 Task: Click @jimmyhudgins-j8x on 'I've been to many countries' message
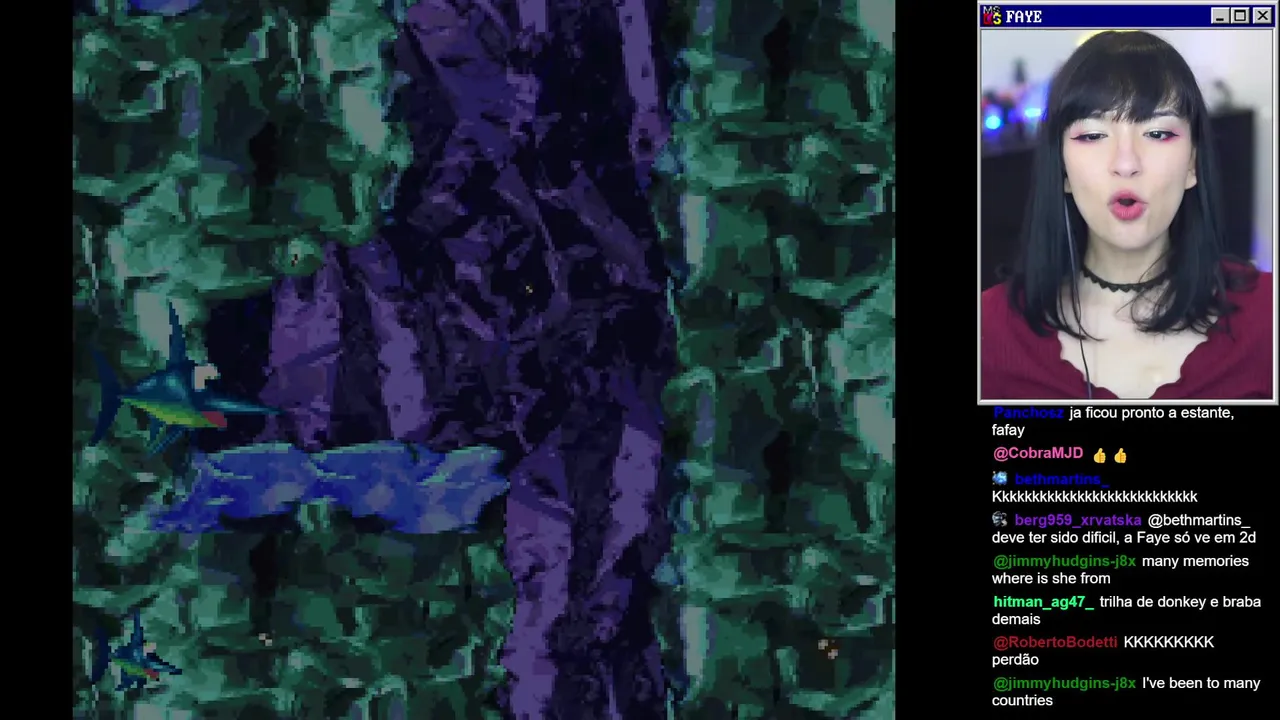pyautogui.click(x=1064, y=683)
